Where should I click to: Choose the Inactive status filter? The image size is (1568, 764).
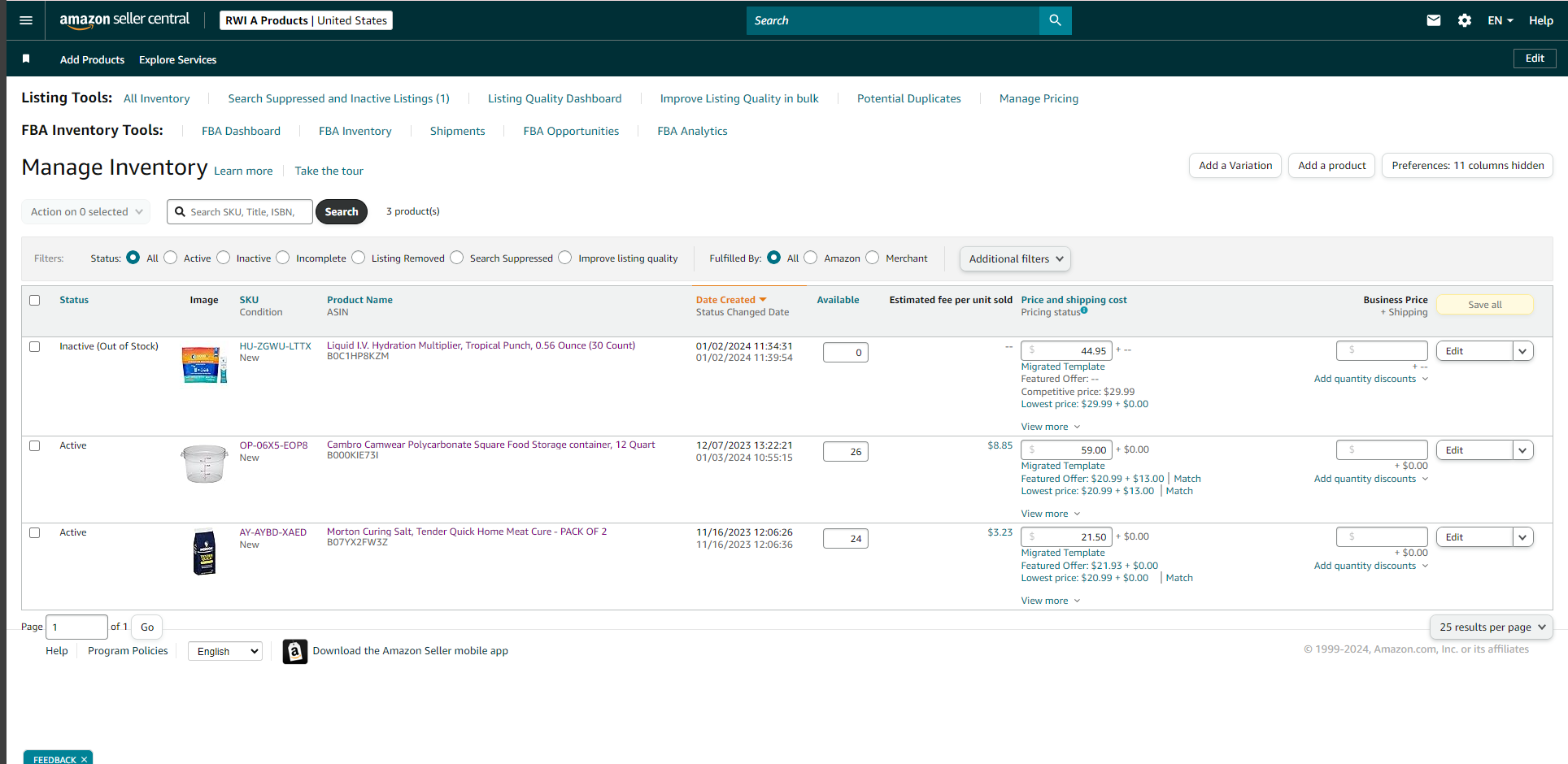click(x=223, y=258)
